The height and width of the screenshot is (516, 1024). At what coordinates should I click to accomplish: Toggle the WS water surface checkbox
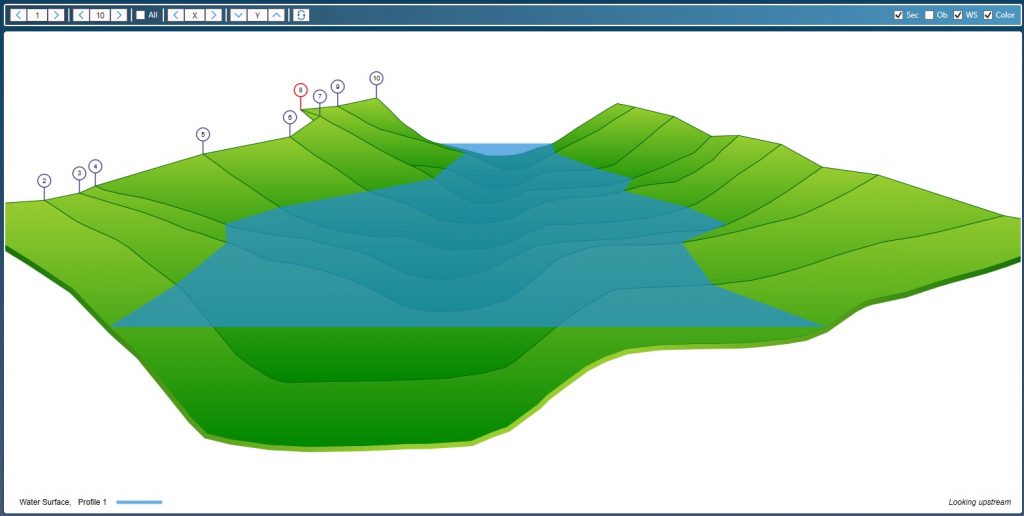coord(958,15)
